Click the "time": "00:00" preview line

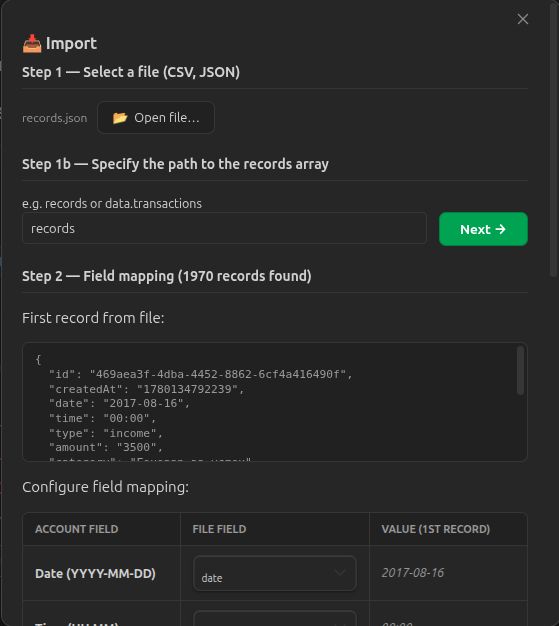coord(102,418)
